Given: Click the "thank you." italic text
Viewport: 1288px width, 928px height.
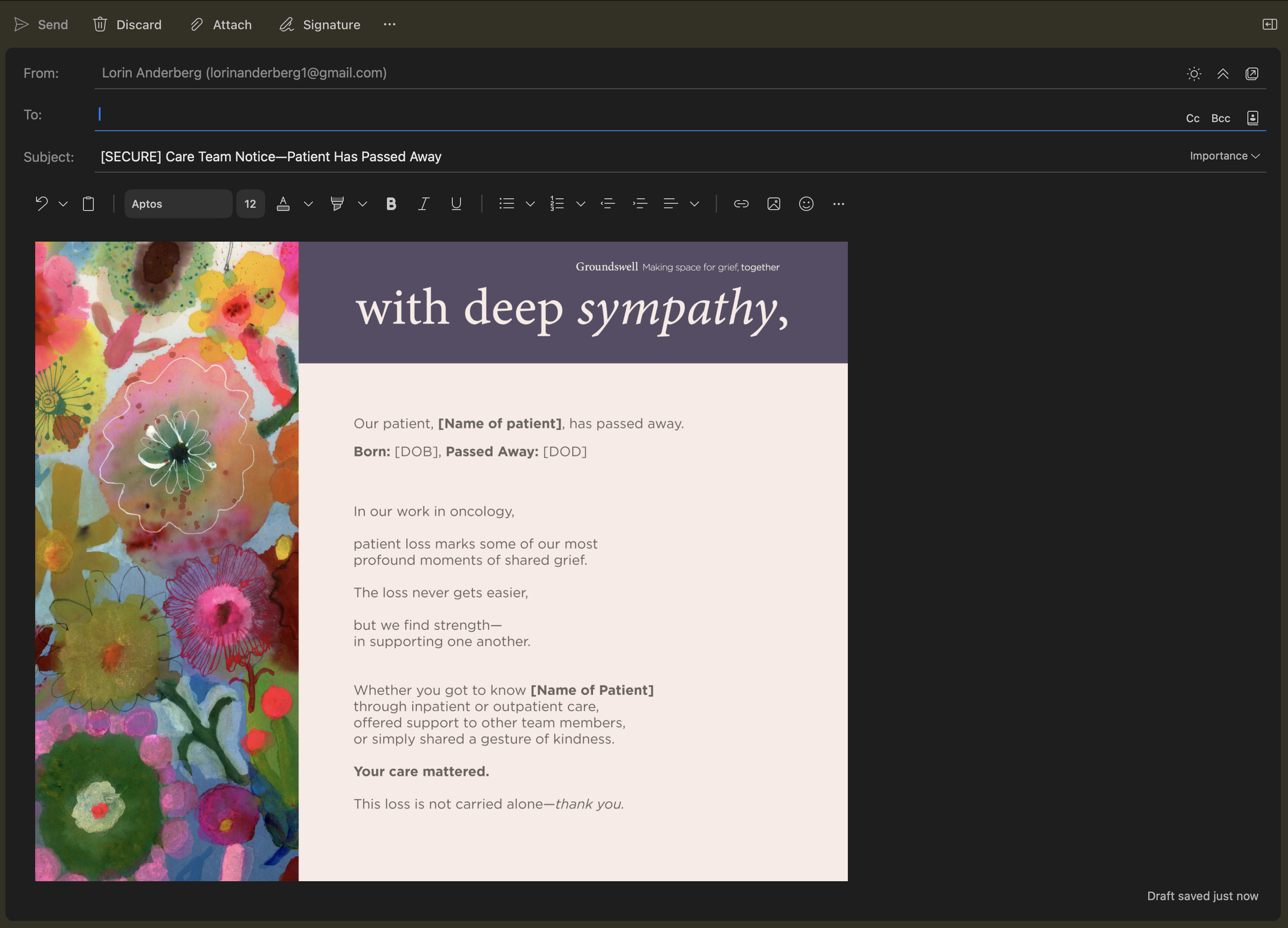Looking at the screenshot, I should pyautogui.click(x=589, y=804).
